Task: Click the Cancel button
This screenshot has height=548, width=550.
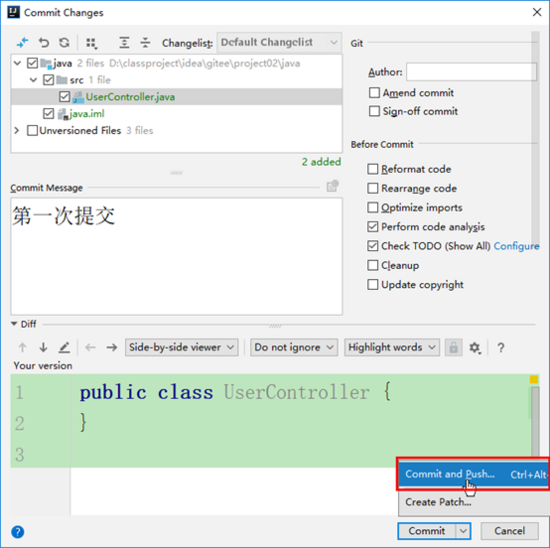Action: tap(509, 531)
